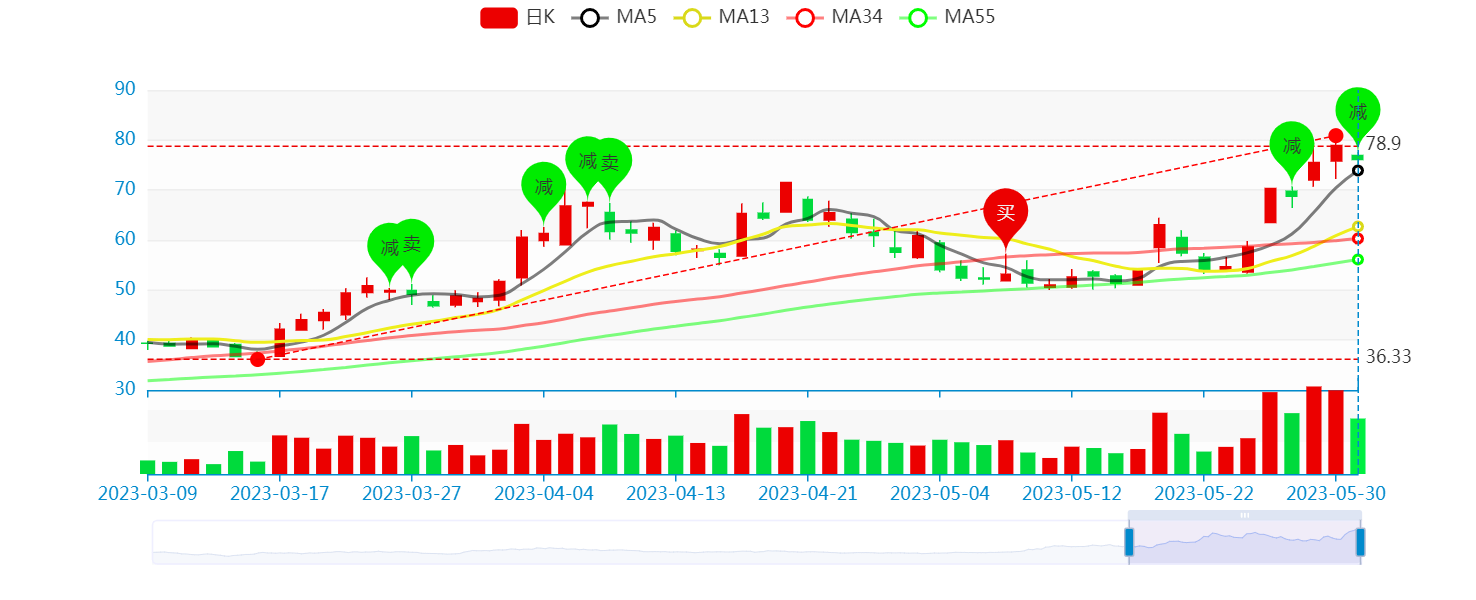
Task: Toggle the MA5 line legend
Action: pyautogui.click(x=614, y=17)
